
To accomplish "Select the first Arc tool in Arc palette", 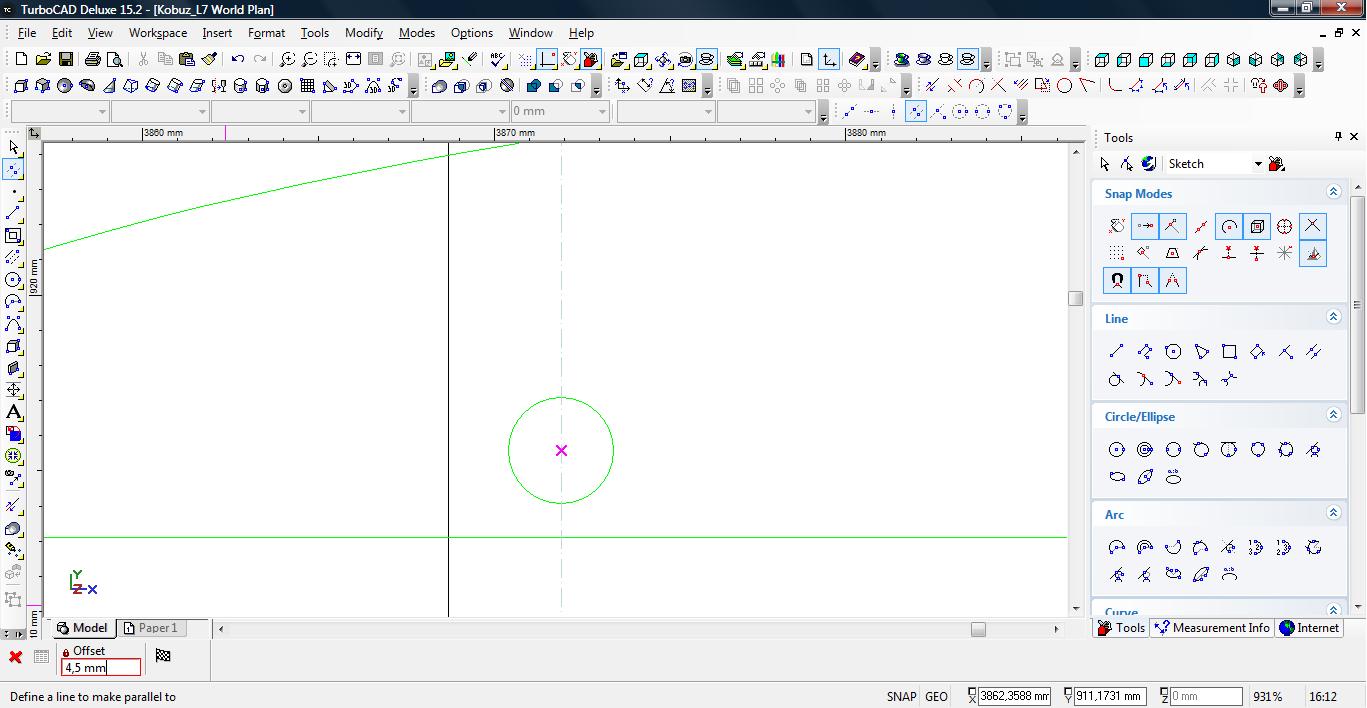I will point(1117,547).
